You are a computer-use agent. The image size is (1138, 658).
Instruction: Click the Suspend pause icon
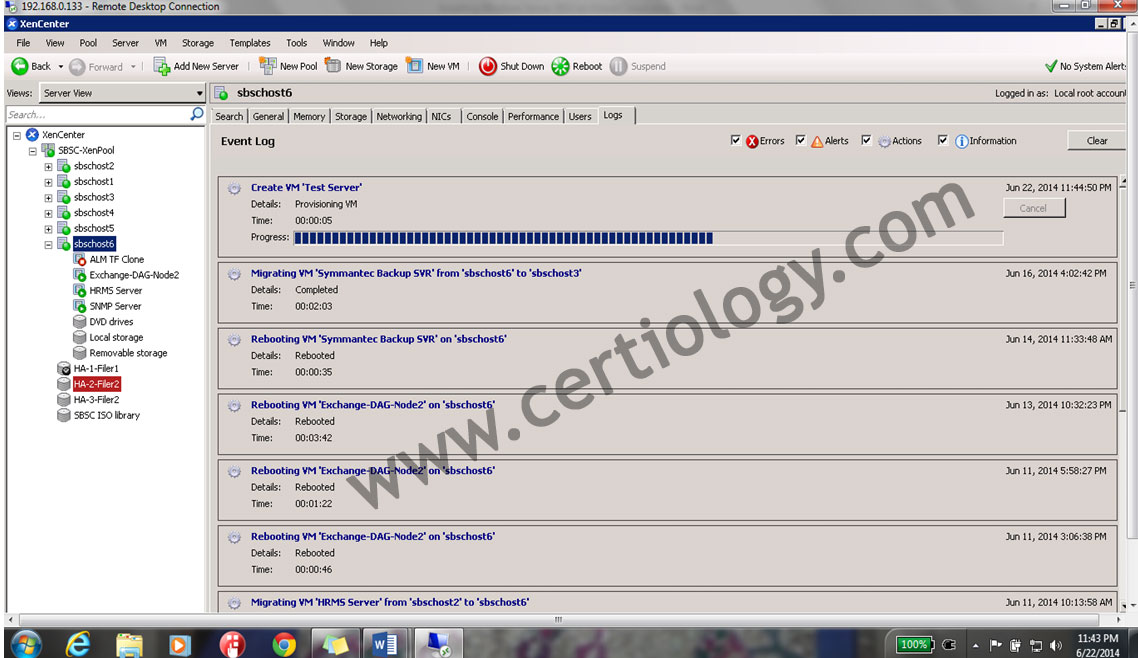pyautogui.click(x=618, y=67)
